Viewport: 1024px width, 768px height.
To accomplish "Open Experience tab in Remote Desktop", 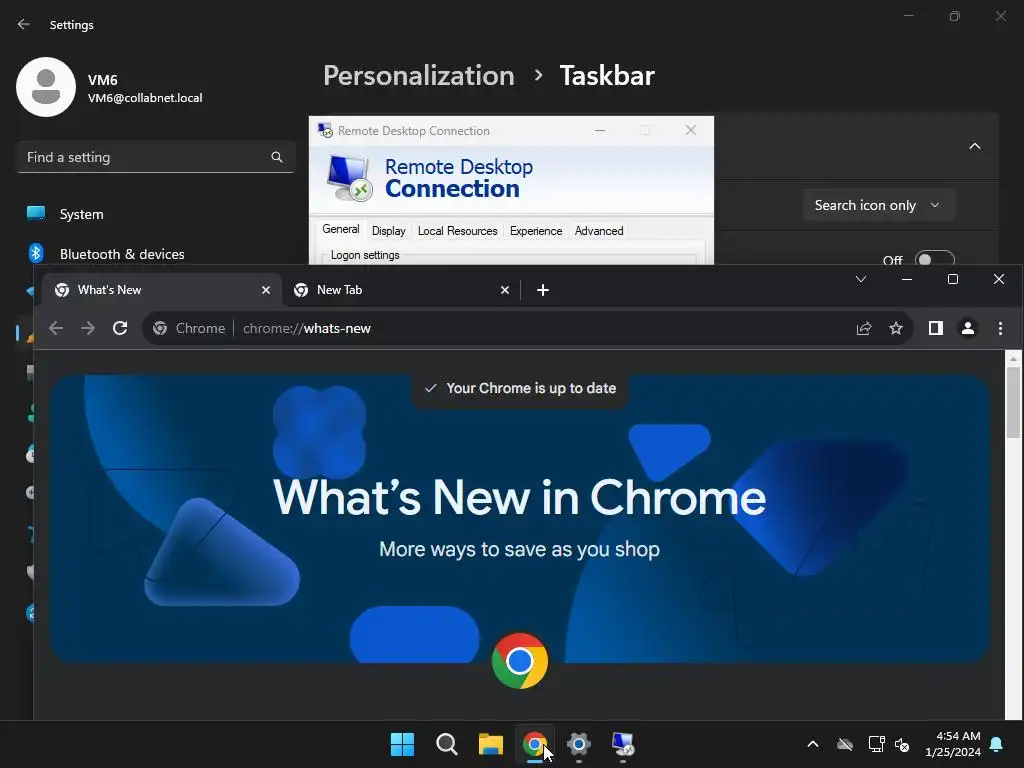I will pyautogui.click(x=536, y=231).
